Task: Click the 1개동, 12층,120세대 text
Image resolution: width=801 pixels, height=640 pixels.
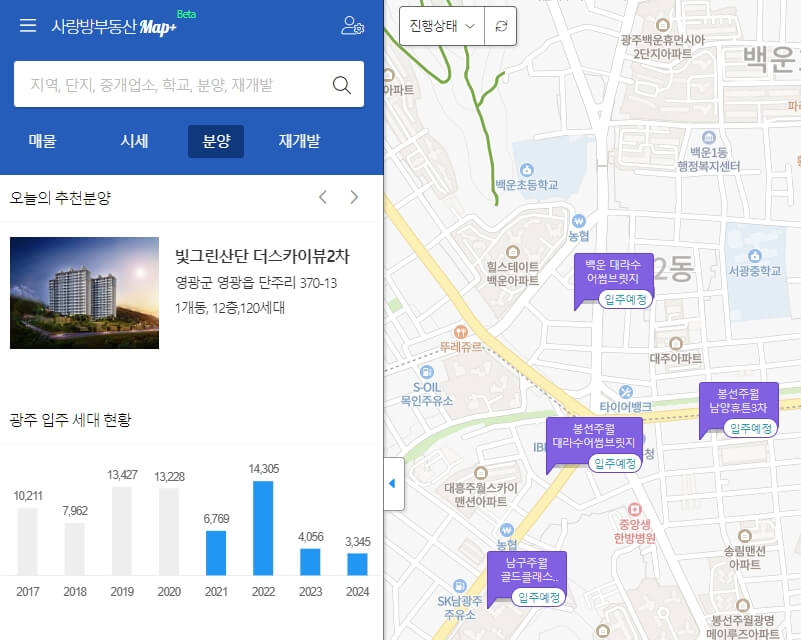Action: (x=230, y=308)
